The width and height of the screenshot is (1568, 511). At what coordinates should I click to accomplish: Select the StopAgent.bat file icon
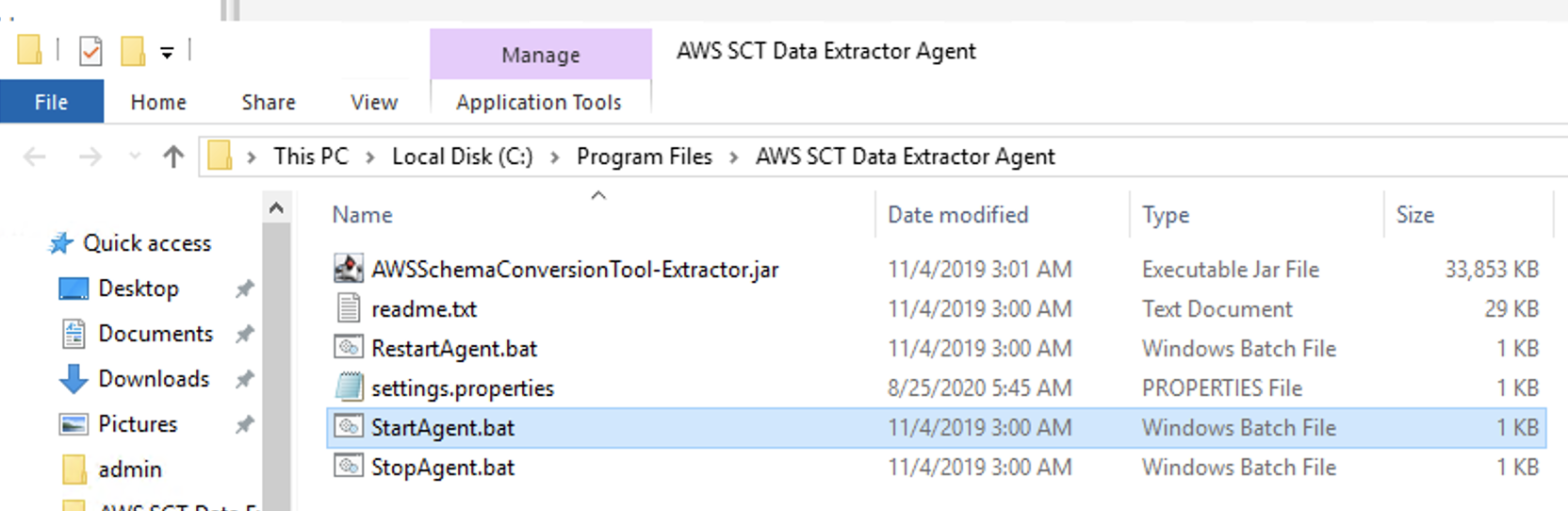[x=349, y=468]
